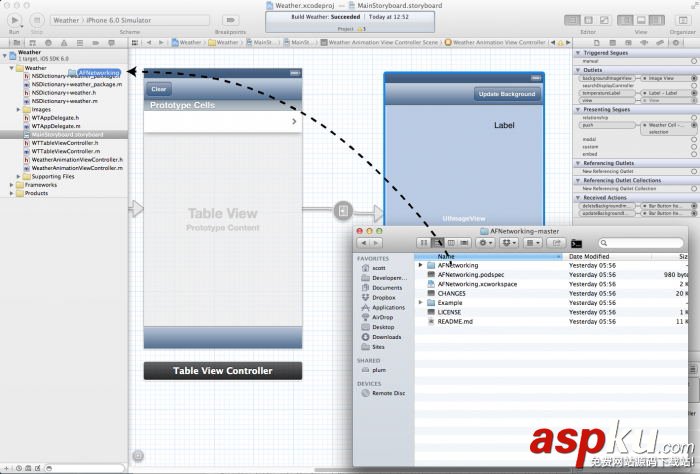Switch to the Assistant editor
The image size is (700, 474).
tap(588, 21)
